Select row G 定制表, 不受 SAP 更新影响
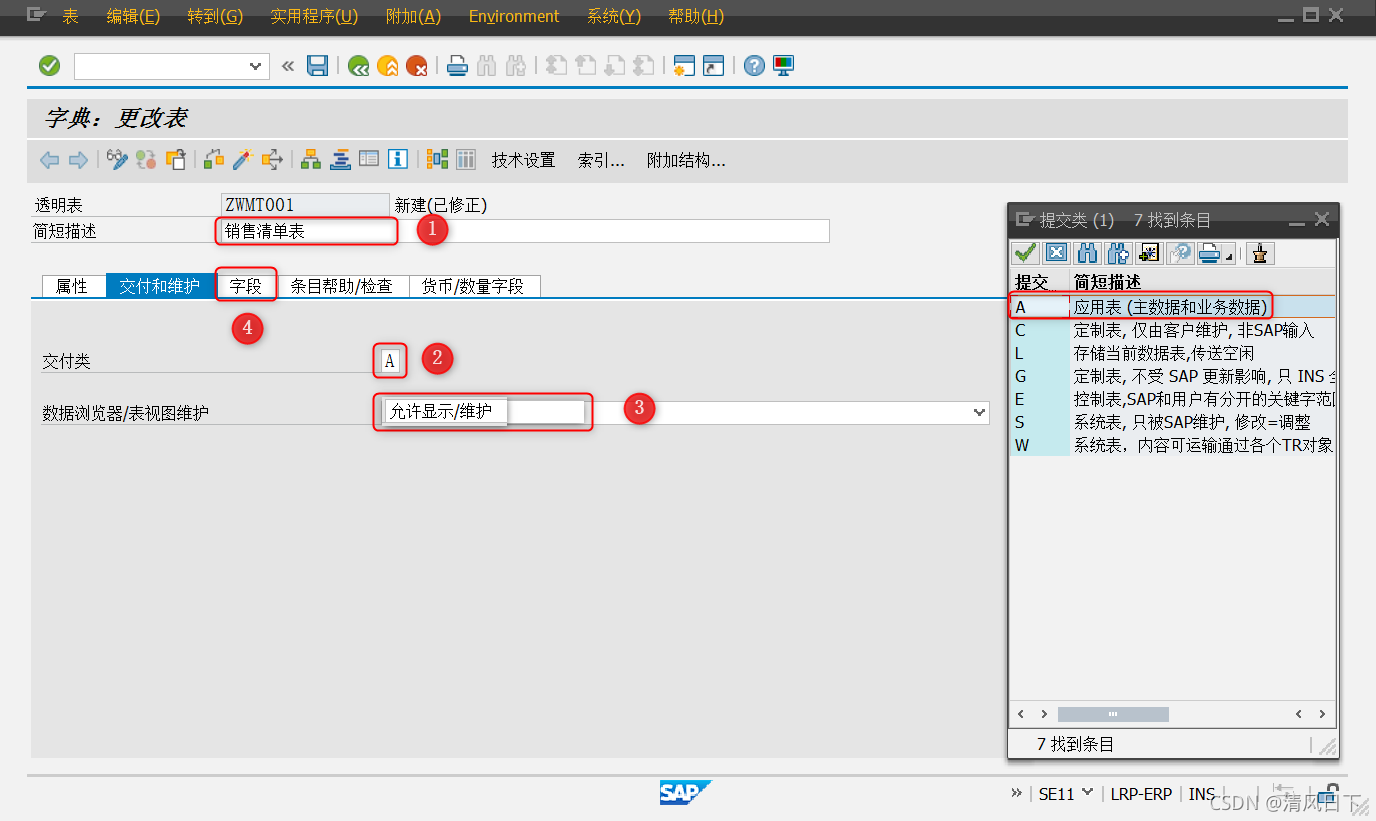The width and height of the screenshot is (1376, 821). pyautogui.click(x=1172, y=376)
